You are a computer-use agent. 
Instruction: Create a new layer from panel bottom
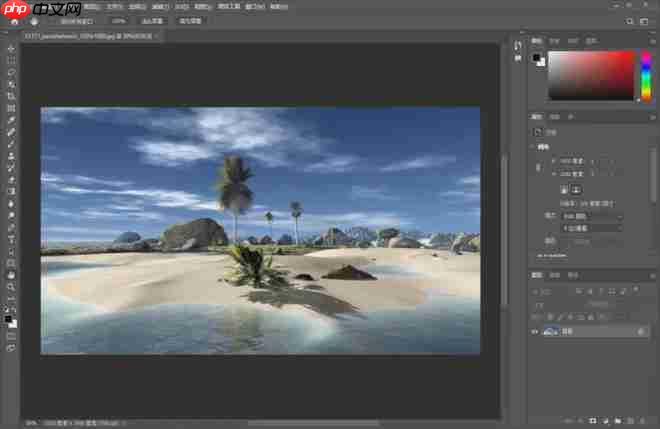click(630, 420)
